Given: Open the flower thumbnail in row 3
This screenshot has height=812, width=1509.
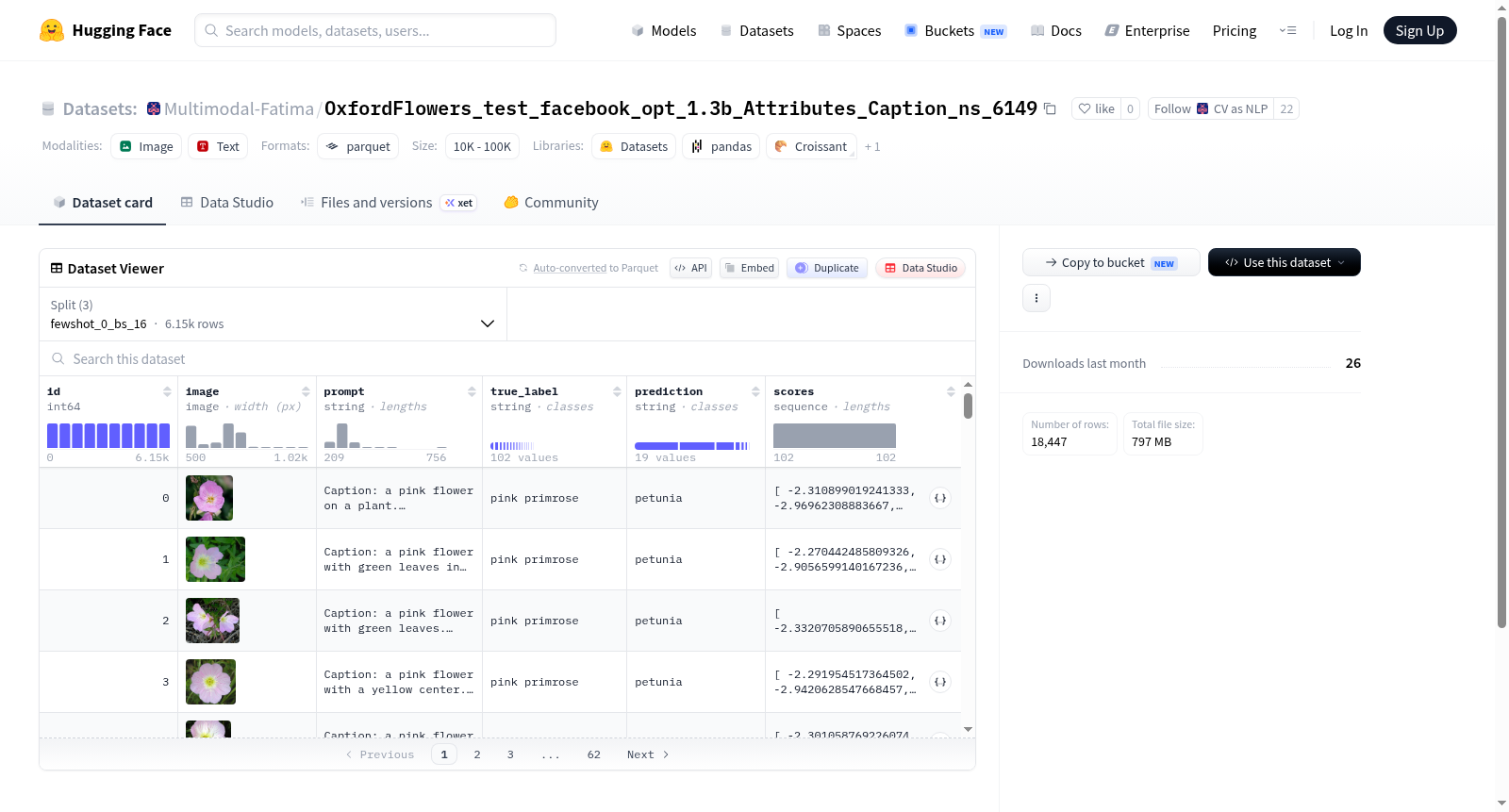Looking at the screenshot, I should 210,682.
